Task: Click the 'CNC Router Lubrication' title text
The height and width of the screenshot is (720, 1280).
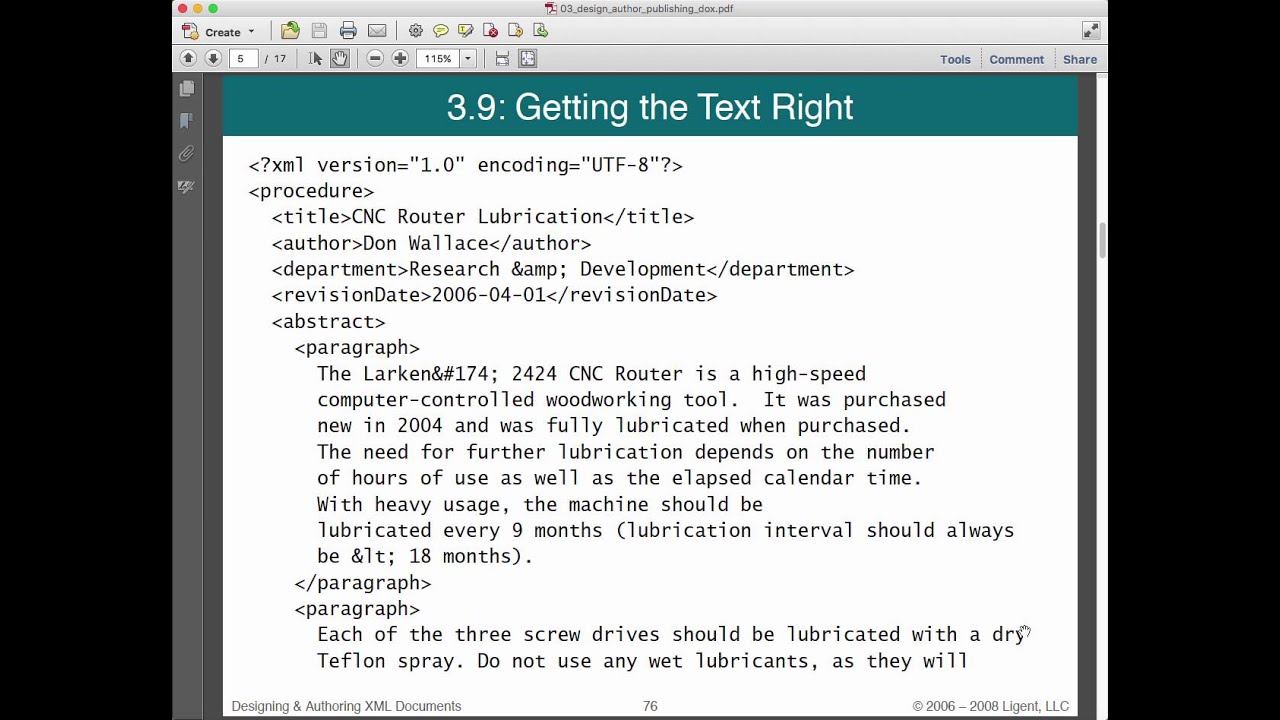Action: click(477, 217)
